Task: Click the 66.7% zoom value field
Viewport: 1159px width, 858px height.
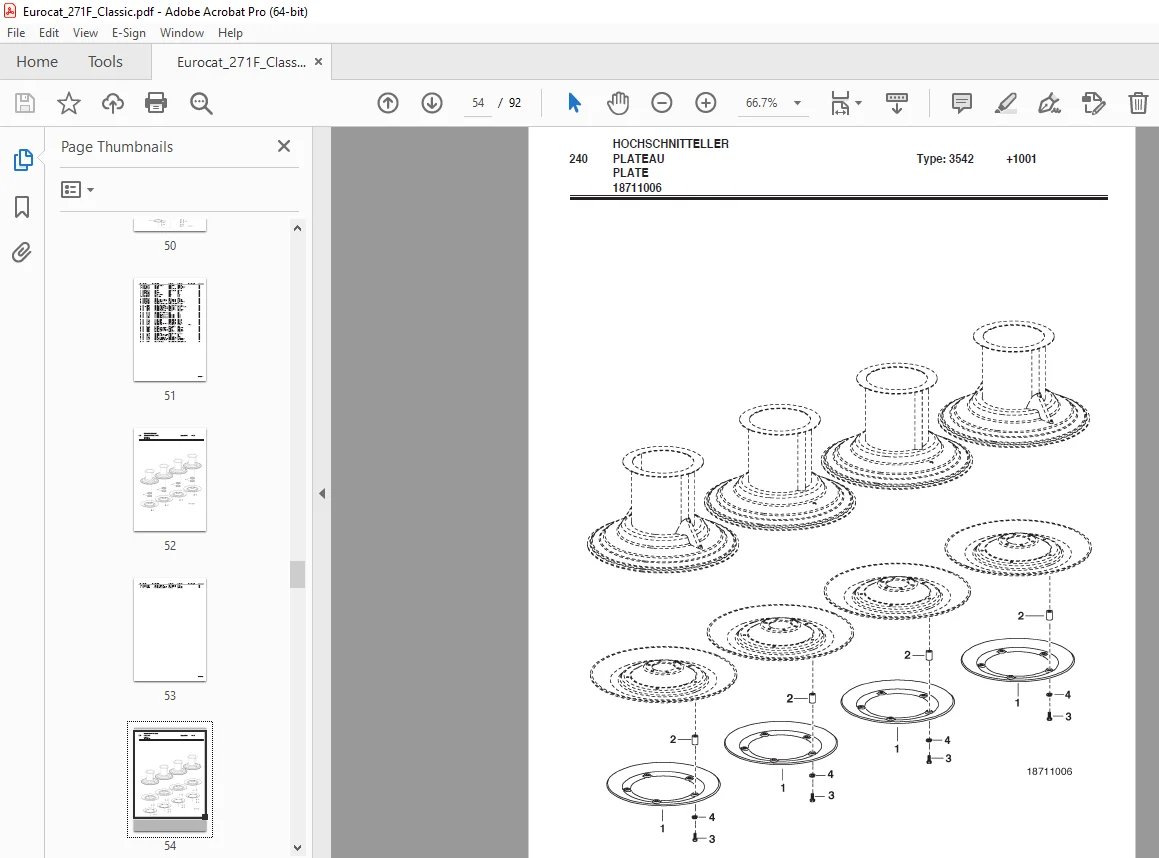Action: tap(761, 103)
